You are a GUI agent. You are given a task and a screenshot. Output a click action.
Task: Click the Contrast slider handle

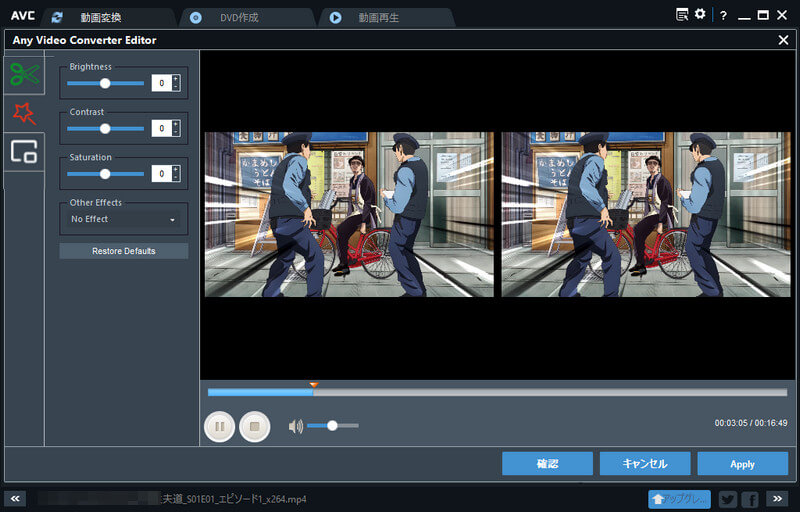[x=105, y=129]
